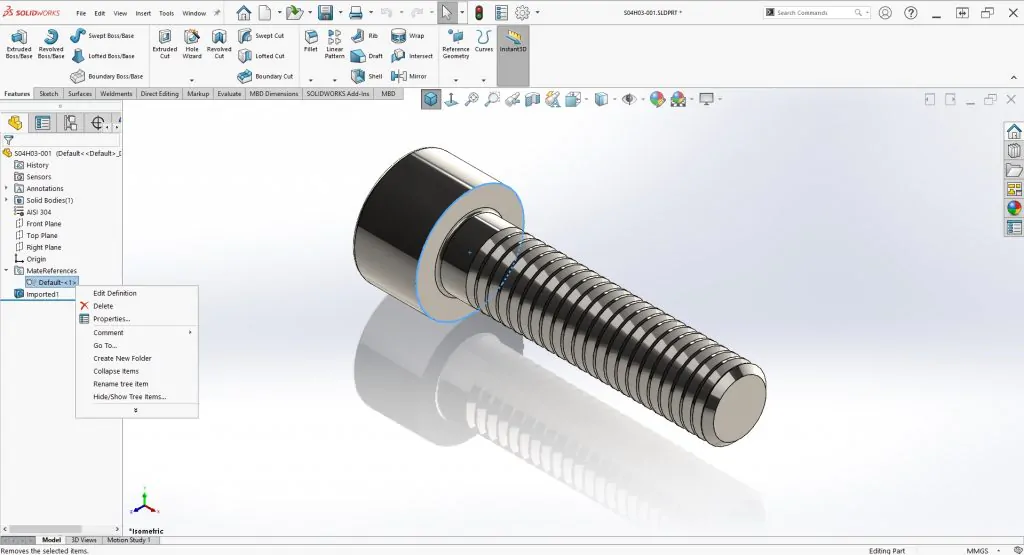
Task: Select the Mirror tool
Action: point(409,76)
